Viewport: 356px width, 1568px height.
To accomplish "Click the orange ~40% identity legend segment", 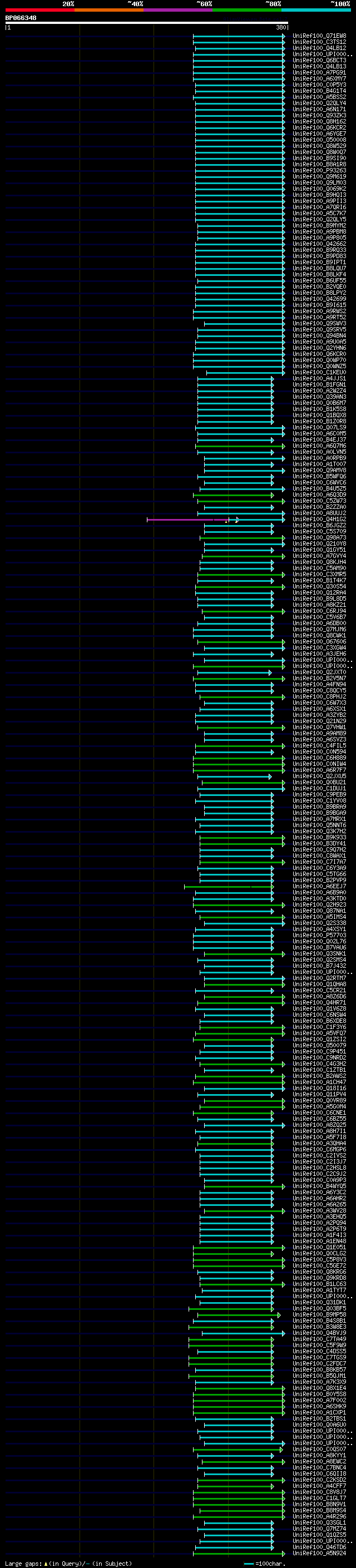I will point(109,10).
